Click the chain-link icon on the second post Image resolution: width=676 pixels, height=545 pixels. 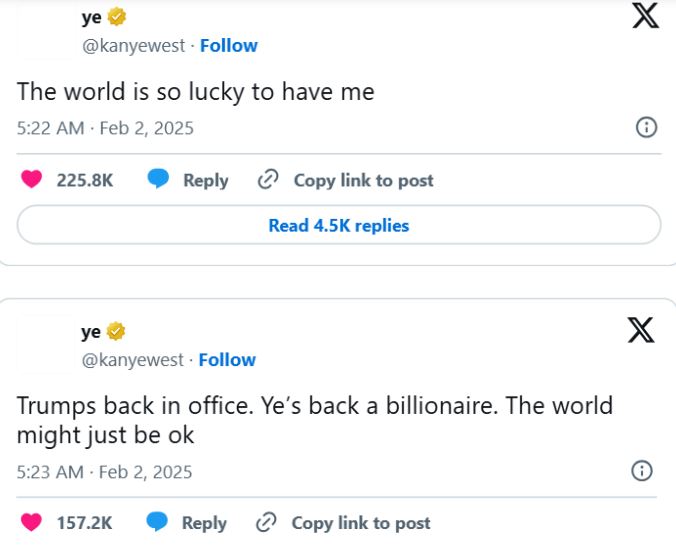pyautogui.click(x=266, y=523)
